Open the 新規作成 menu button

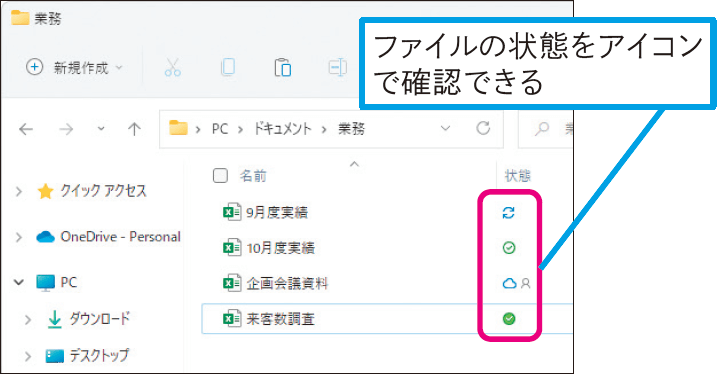(x=74, y=68)
